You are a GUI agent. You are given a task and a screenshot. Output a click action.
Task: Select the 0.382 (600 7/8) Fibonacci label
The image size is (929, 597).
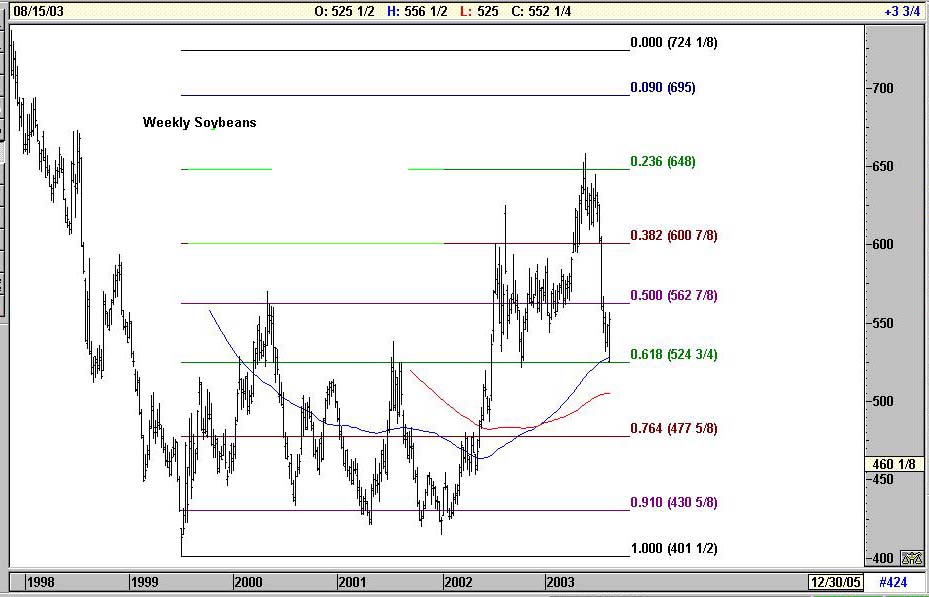pos(674,236)
